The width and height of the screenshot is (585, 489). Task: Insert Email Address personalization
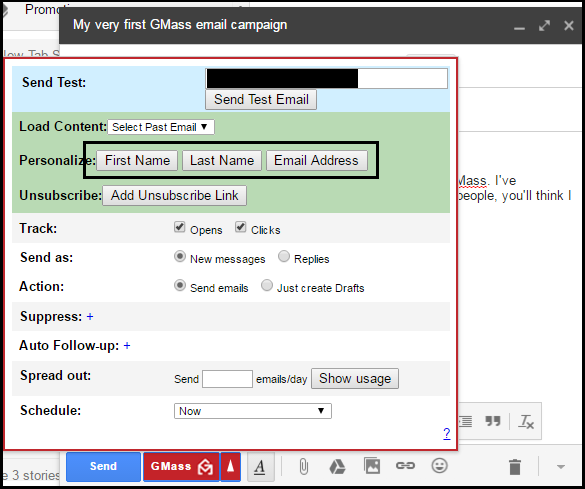pyautogui.click(x=317, y=160)
